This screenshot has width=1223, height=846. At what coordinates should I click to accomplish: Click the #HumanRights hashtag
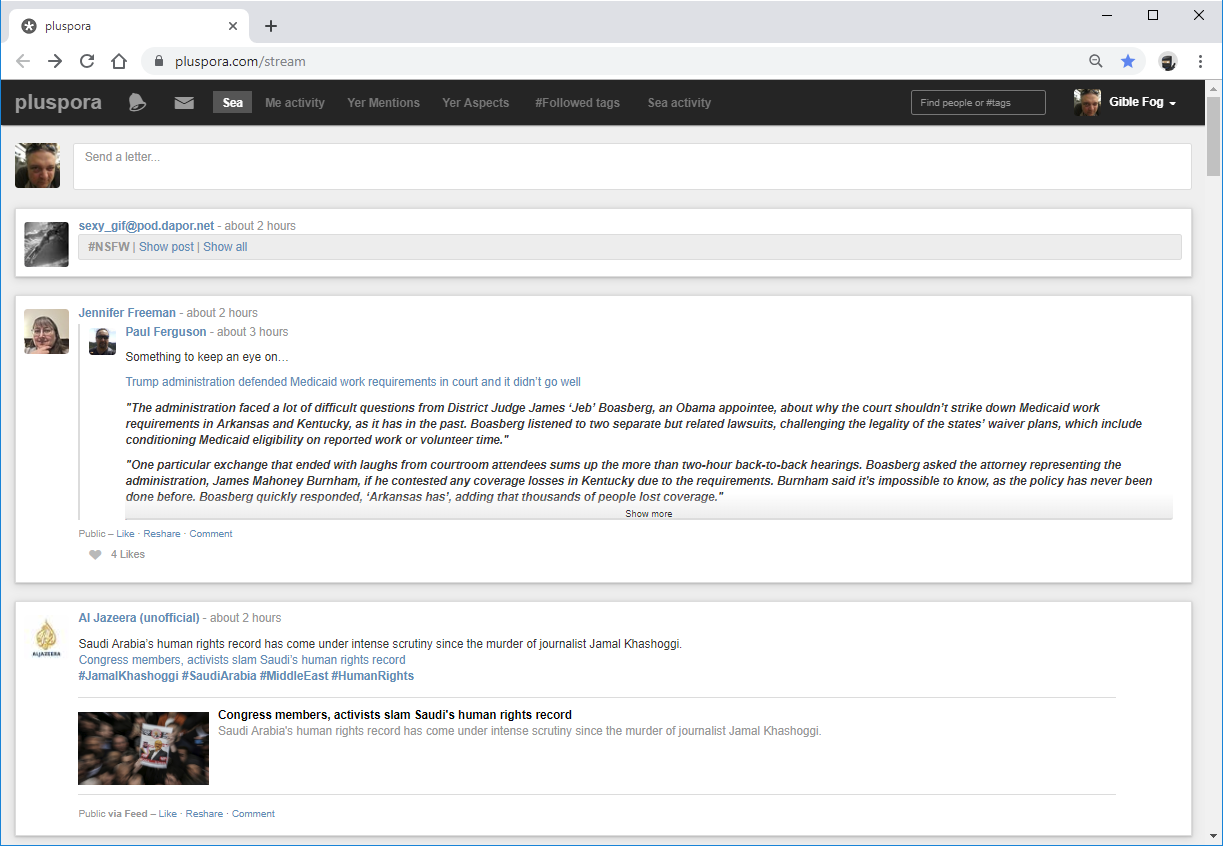coord(372,676)
